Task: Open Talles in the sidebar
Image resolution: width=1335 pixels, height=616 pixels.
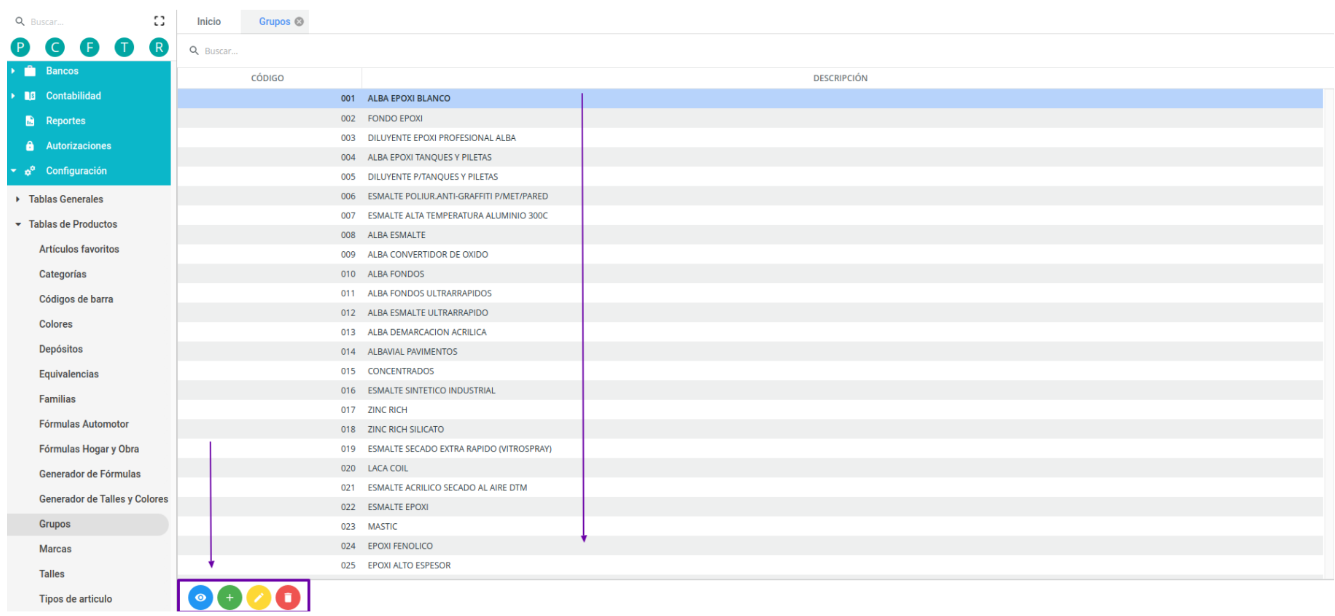Action: point(52,574)
